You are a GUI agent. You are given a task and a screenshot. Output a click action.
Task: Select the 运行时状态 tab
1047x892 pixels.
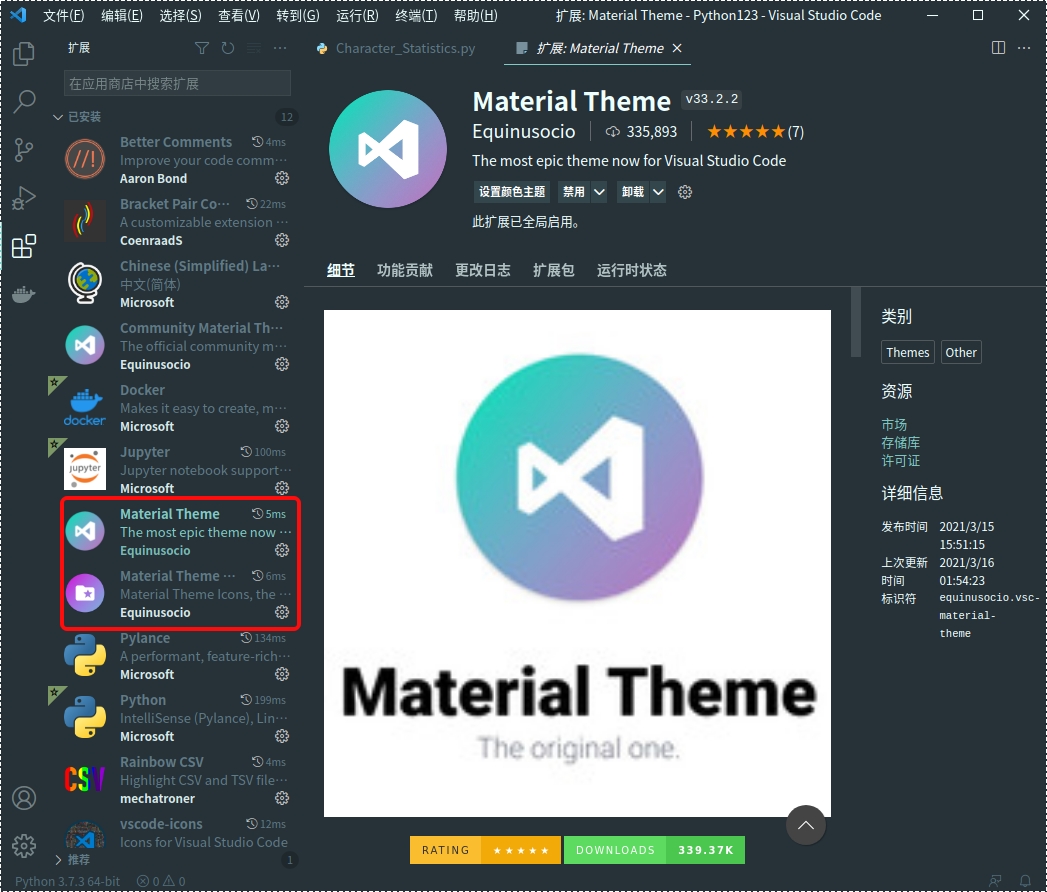click(632, 270)
